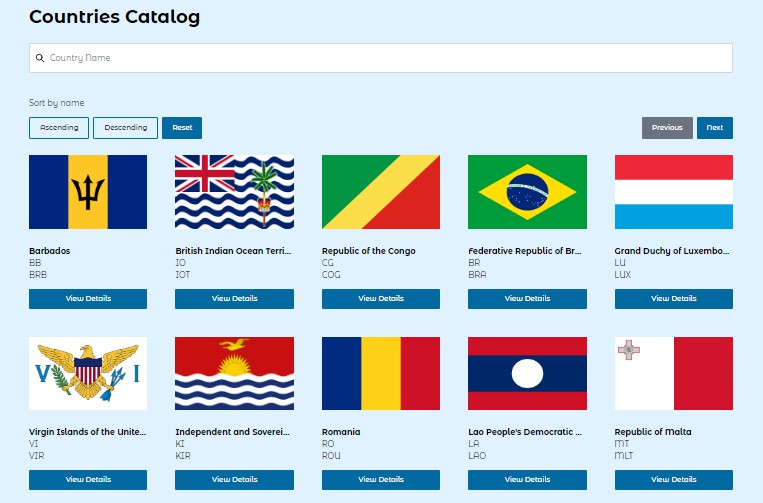Click the Barbados flag image
This screenshot has height=503, width=763.
click(x=88, y=192)
